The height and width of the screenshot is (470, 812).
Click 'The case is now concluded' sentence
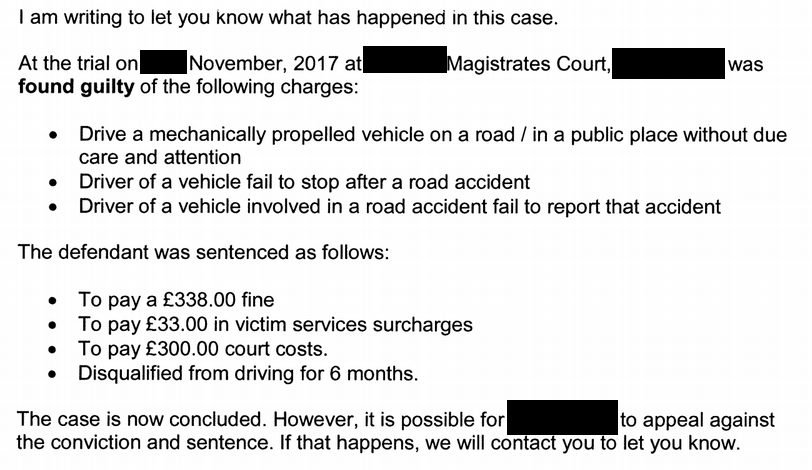pos(142,419)
